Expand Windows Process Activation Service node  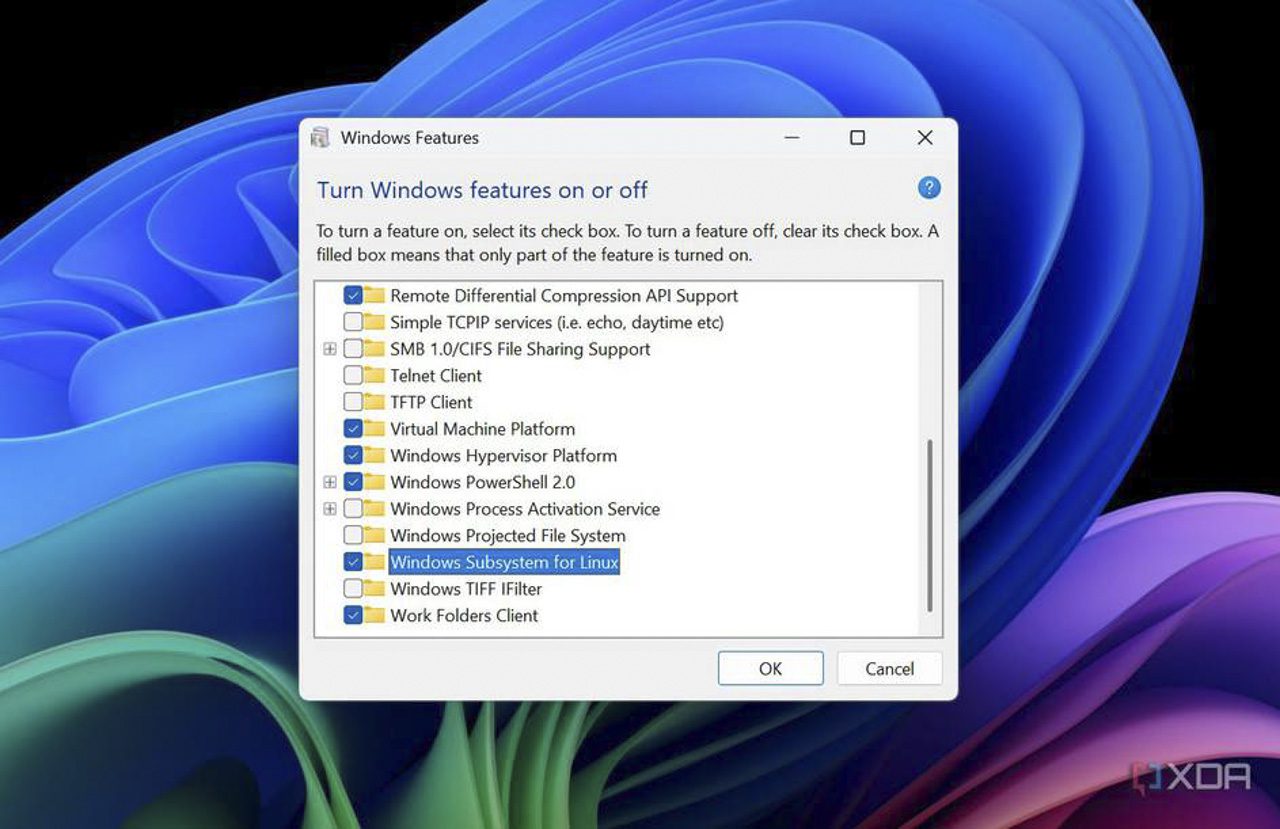tap(330, 509)
